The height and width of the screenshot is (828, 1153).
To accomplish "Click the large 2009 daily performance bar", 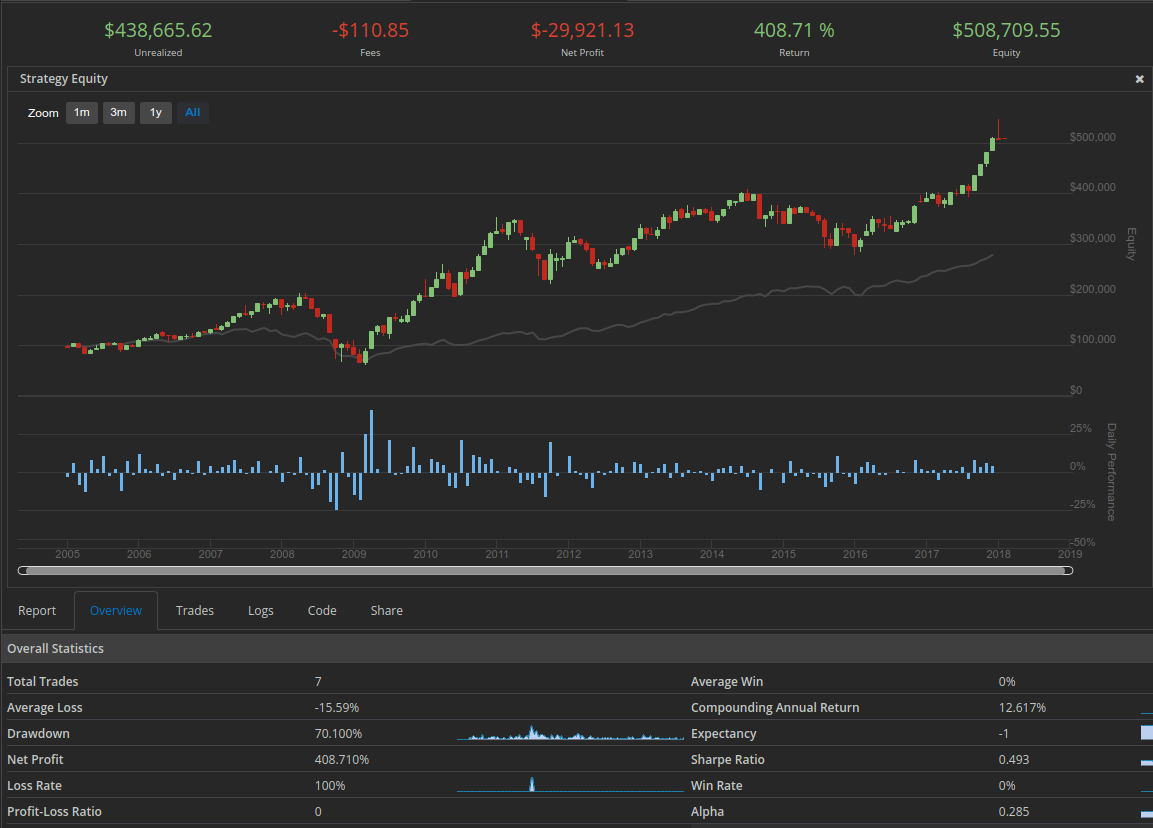I will 371,441.
